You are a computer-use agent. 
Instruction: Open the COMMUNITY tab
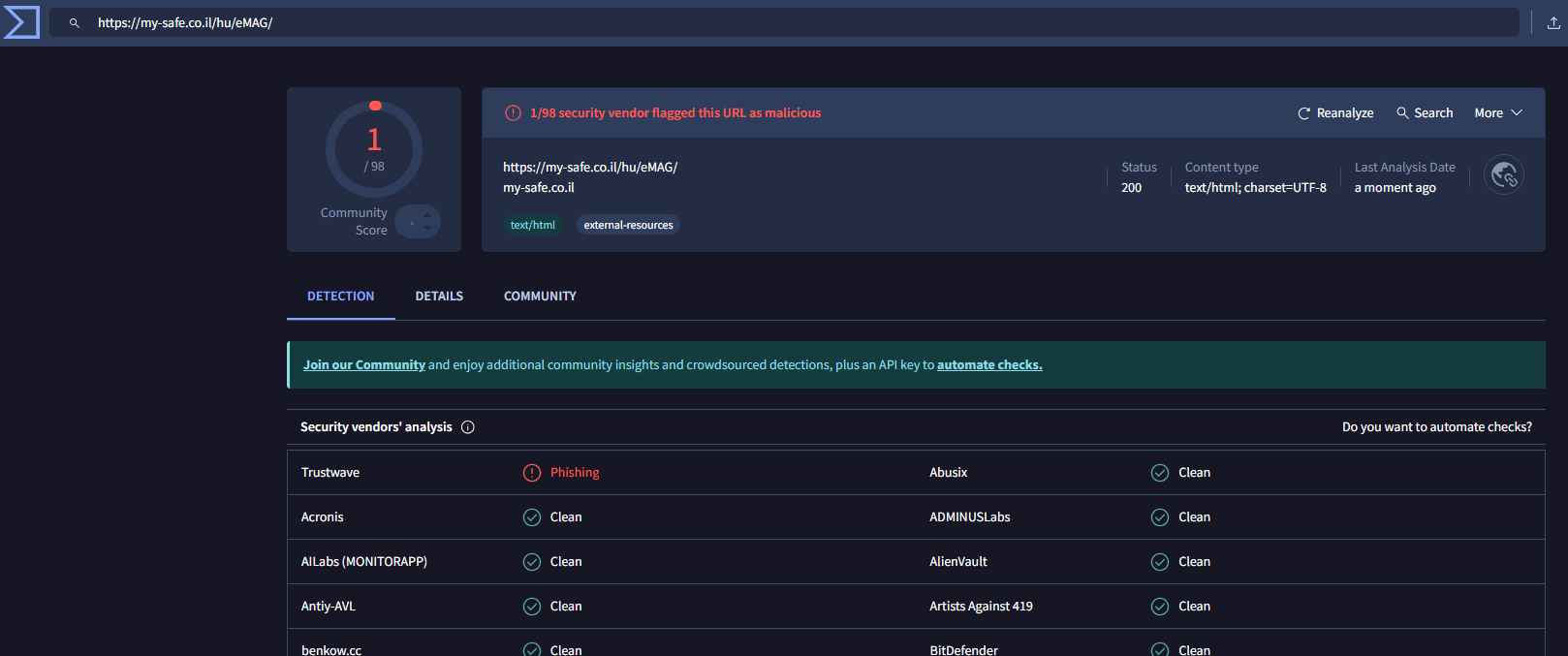tap(540, 297)
